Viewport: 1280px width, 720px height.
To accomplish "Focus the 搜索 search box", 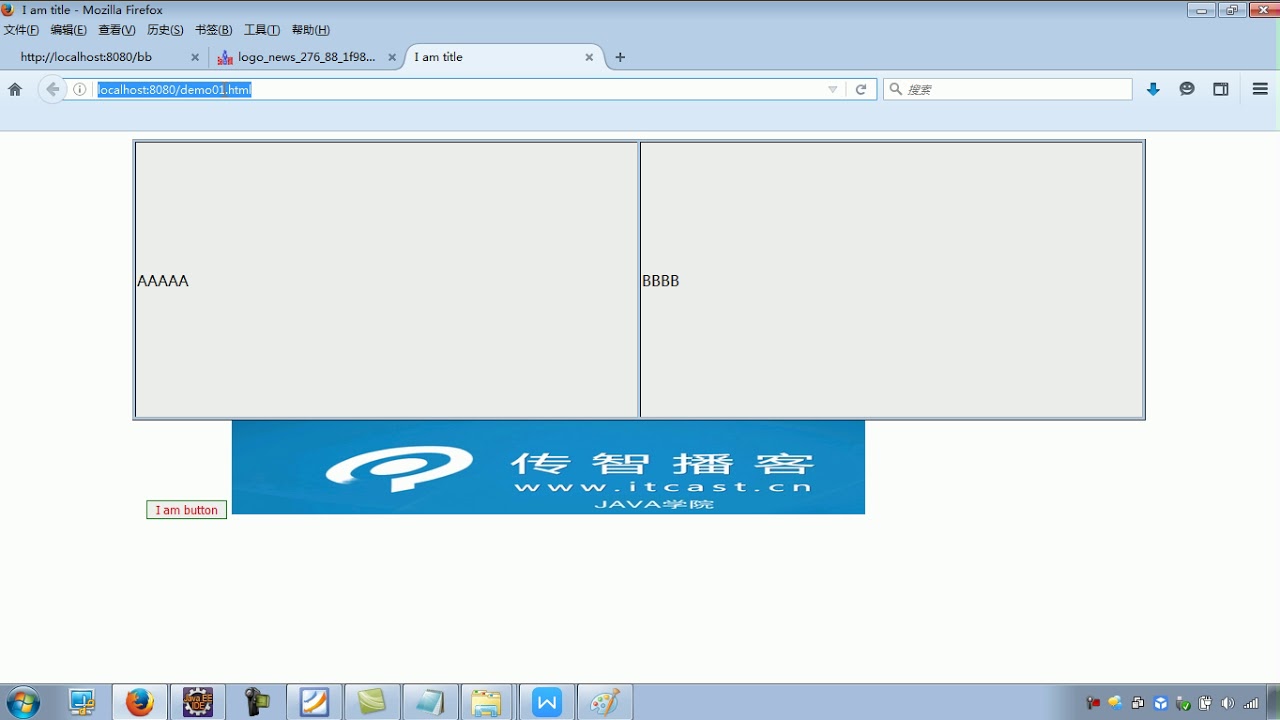I will 1008,89.
